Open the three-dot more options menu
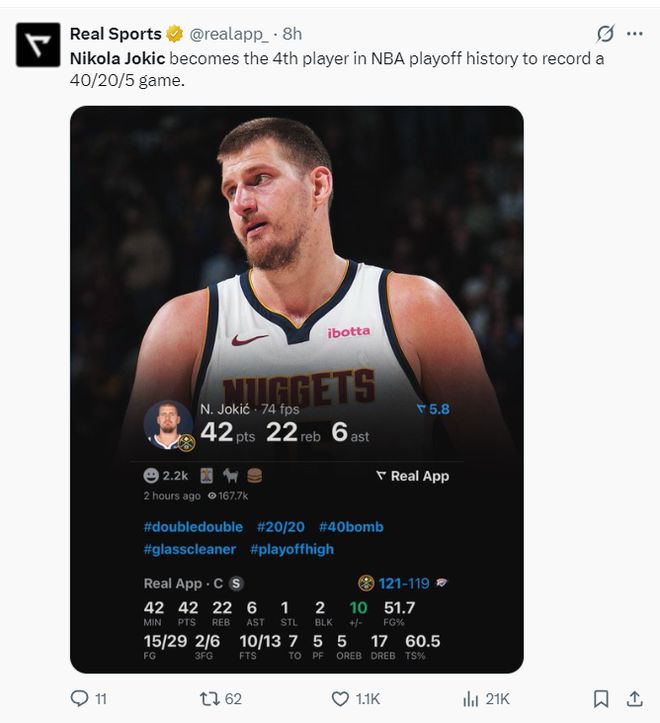 (635, 34)
